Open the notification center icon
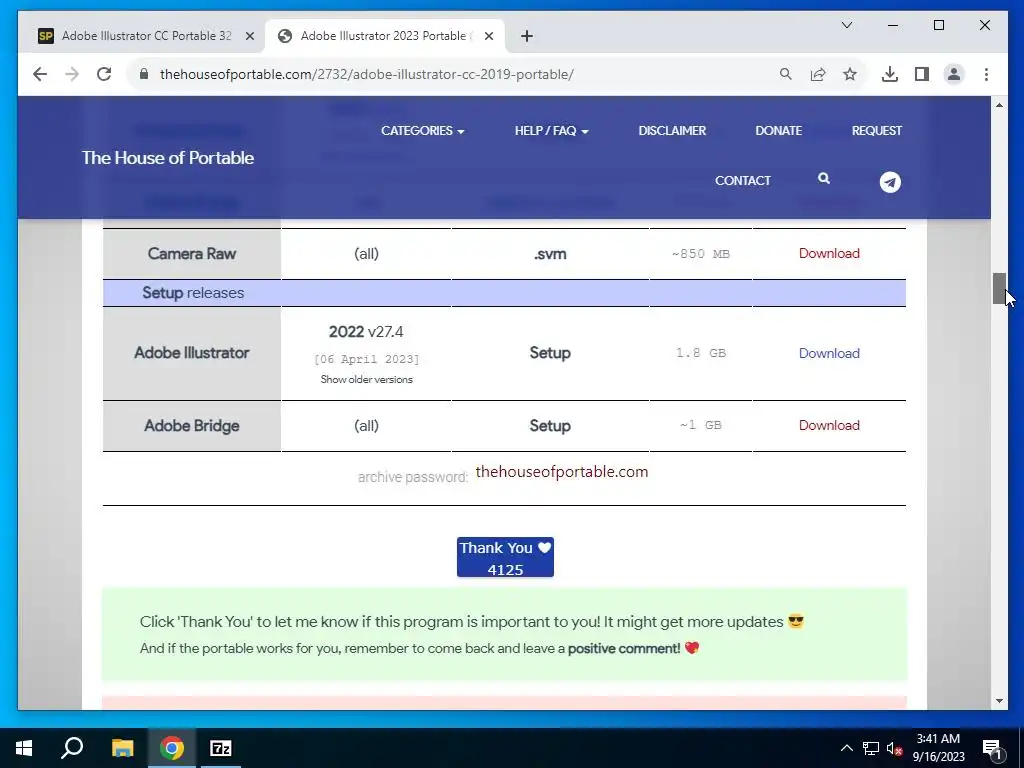Screen dimensions: 1024x768 [x=992, y=748]
